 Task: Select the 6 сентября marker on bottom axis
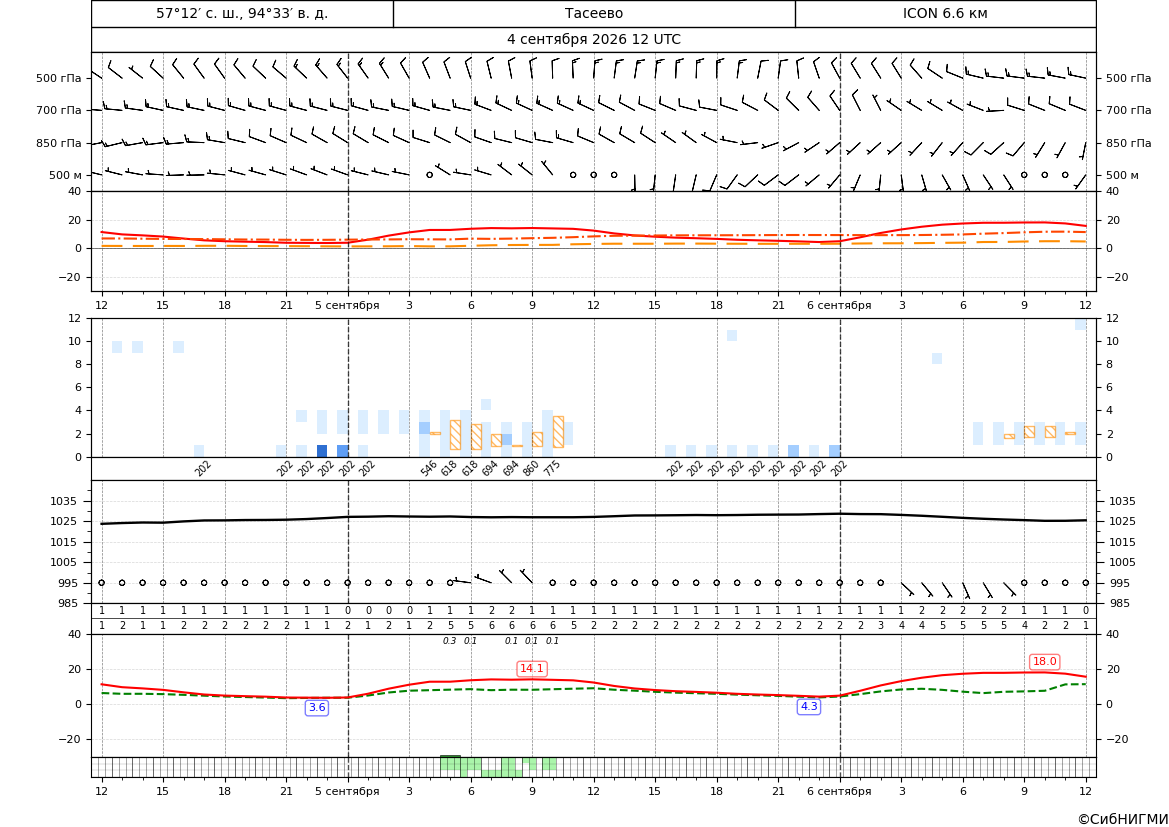(x=839, y=791)
